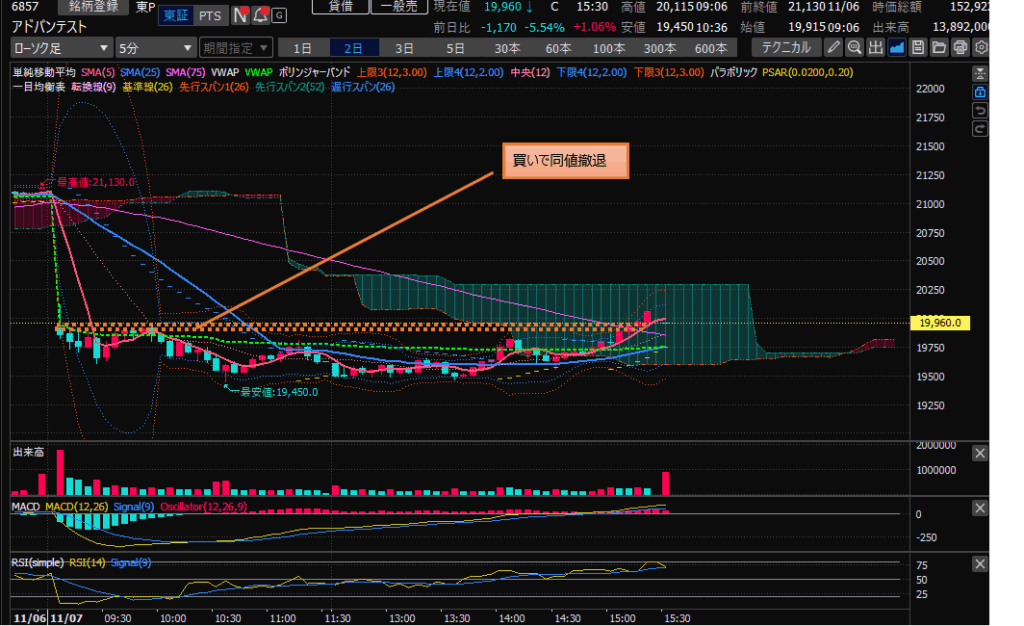Switch market to PTS
Viewport: 1024px width, 626px height.
click(x=210, y=15)
